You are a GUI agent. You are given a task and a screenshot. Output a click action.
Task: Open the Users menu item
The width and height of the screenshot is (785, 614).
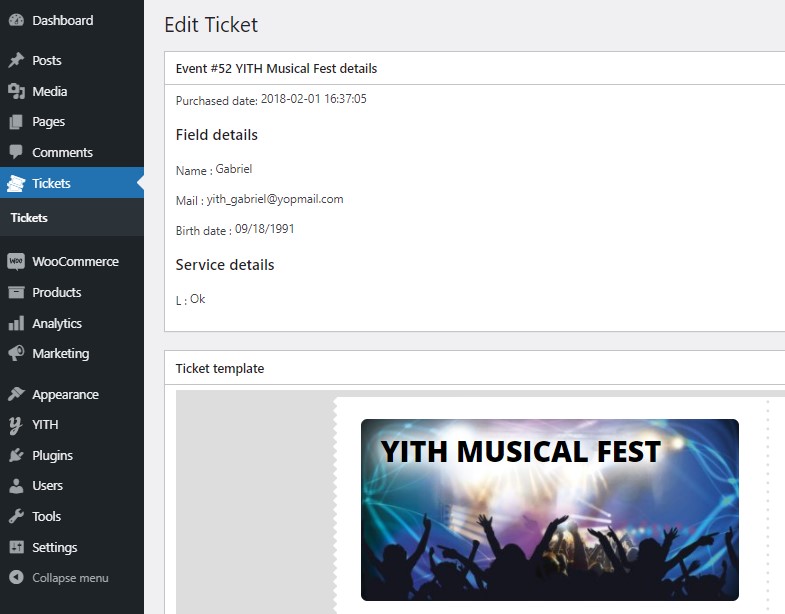pyautogui.click(x=47, y=486)
